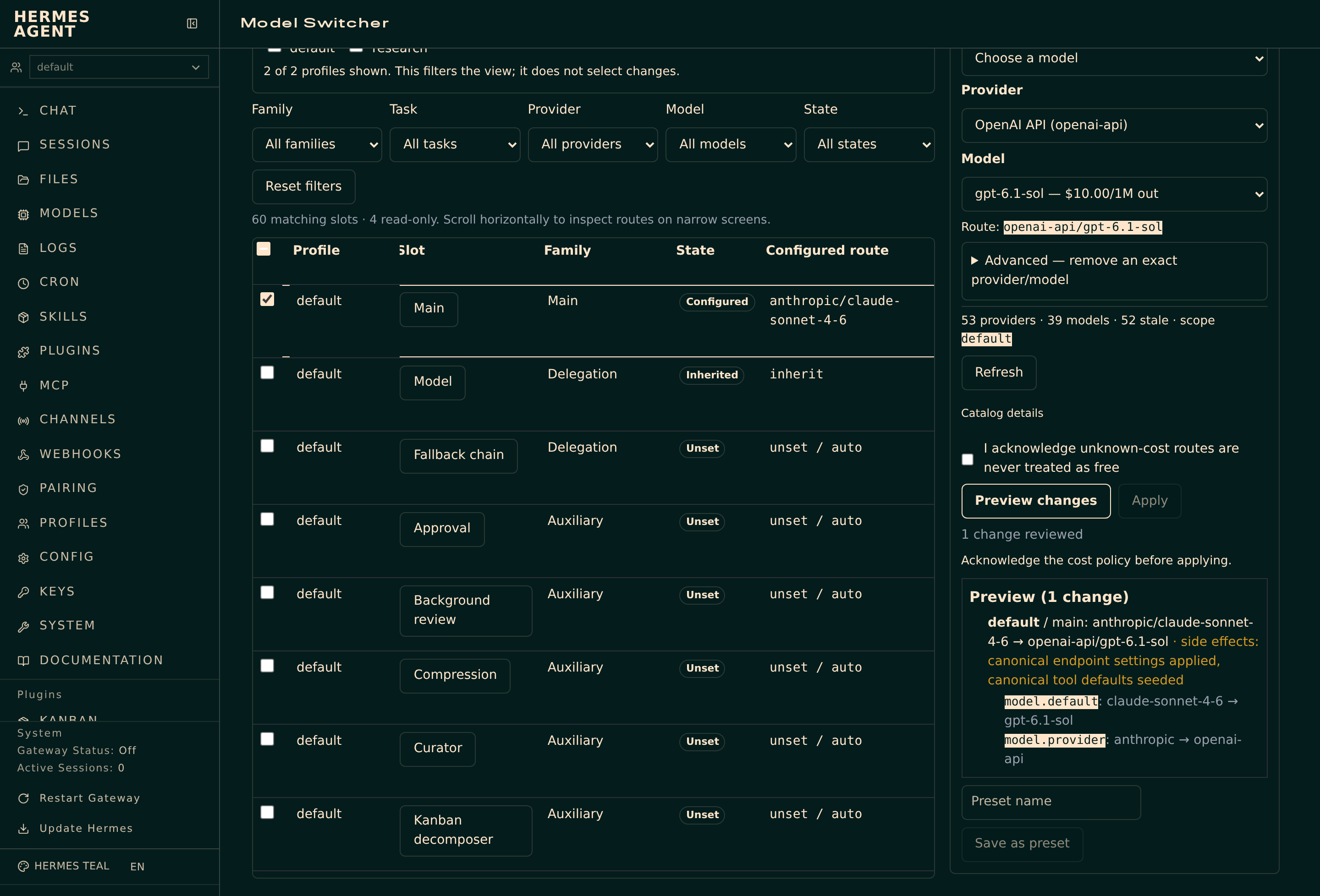
Task: Click the Compression slot button
Action: click(x=454, y=676)
